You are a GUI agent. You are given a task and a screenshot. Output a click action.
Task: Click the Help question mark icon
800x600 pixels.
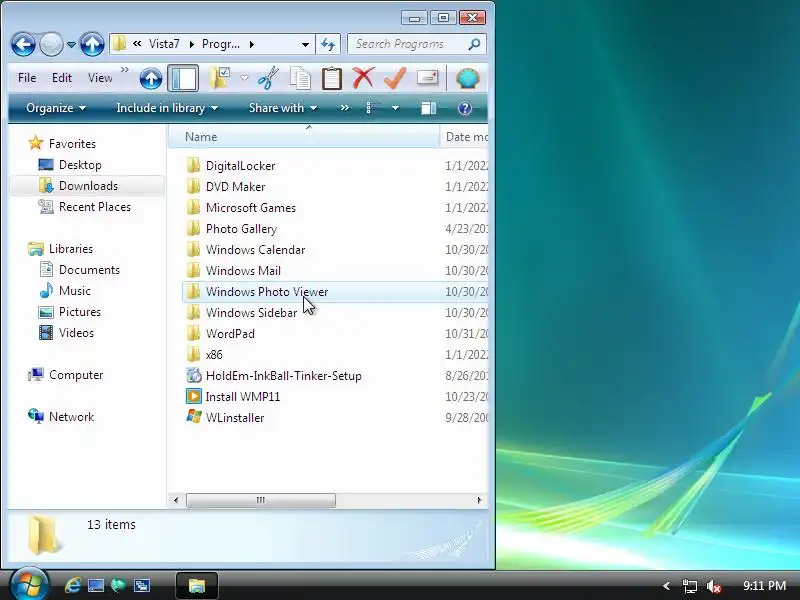click(x=464, y=108)
